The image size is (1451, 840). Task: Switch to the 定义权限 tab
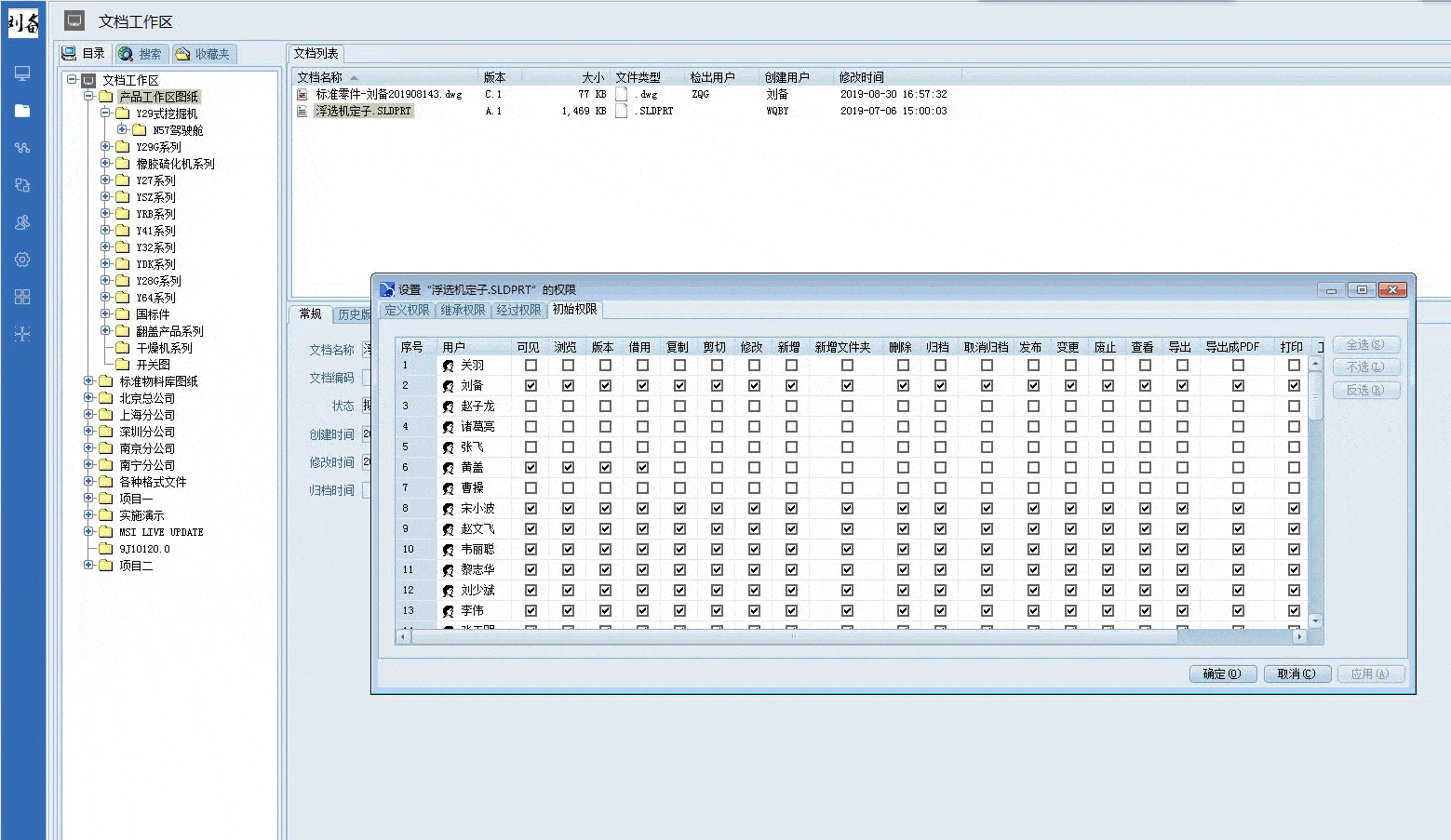pos(407,310)
